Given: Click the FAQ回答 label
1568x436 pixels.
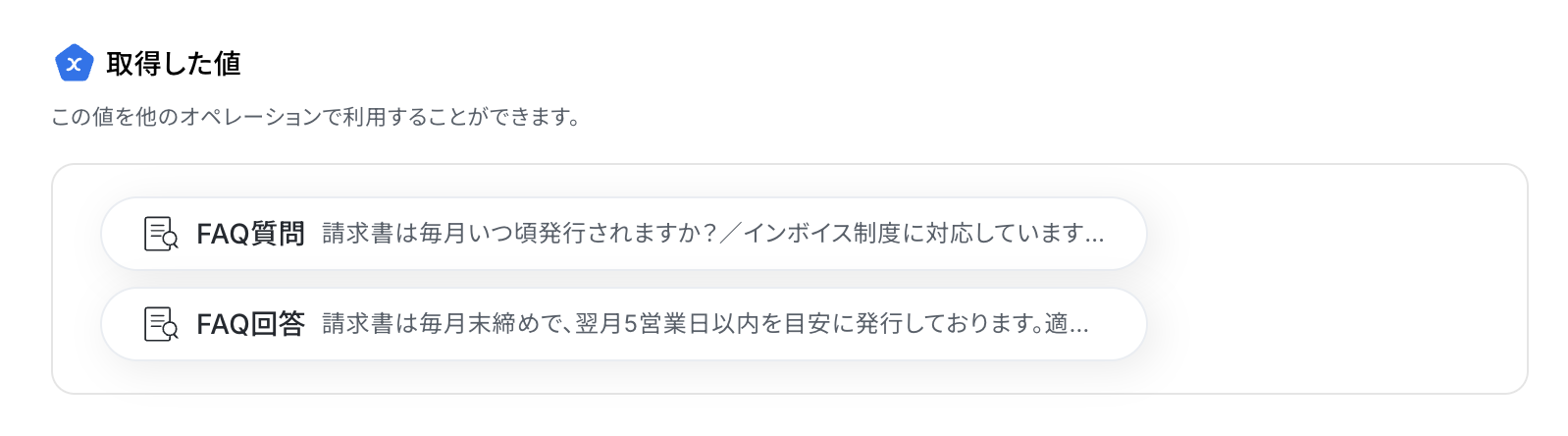Looking at the screenshot, I should (250, 324).
